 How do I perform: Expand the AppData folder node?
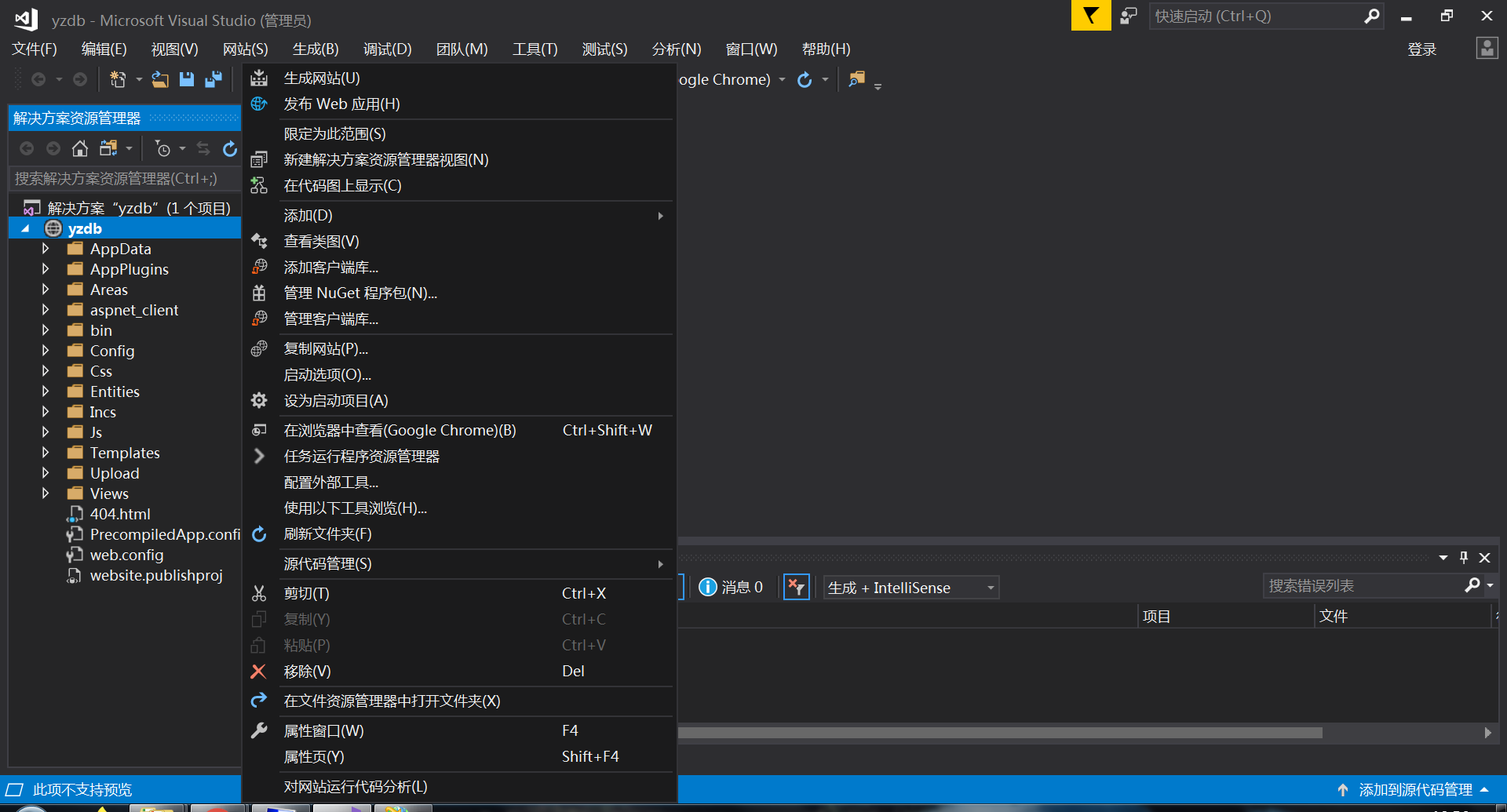(46, 249)
